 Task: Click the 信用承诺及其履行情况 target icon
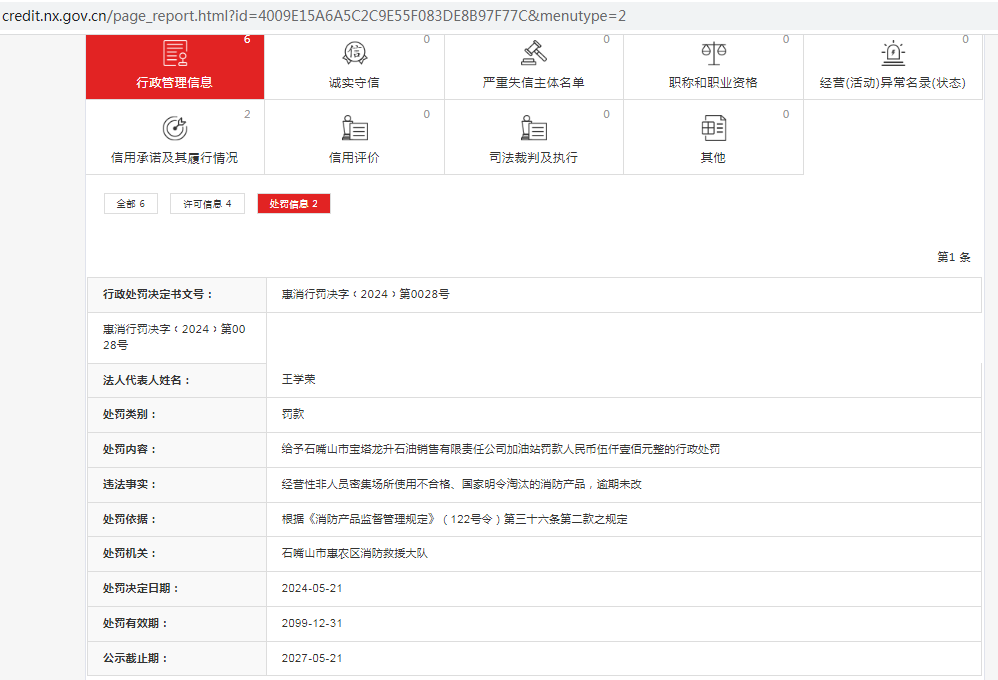point(175,128)
